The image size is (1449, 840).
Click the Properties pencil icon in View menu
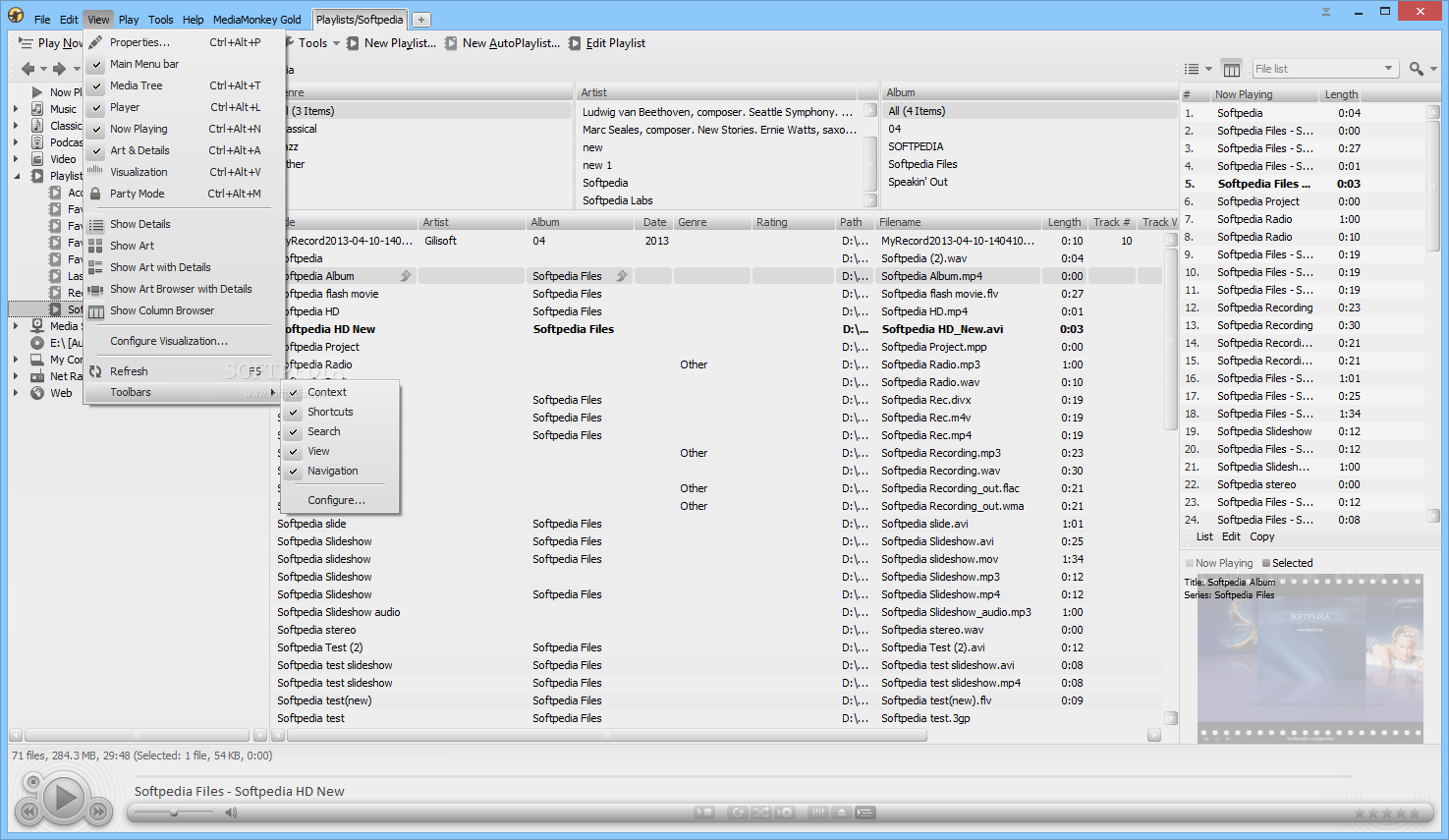(x=95, y=42)
